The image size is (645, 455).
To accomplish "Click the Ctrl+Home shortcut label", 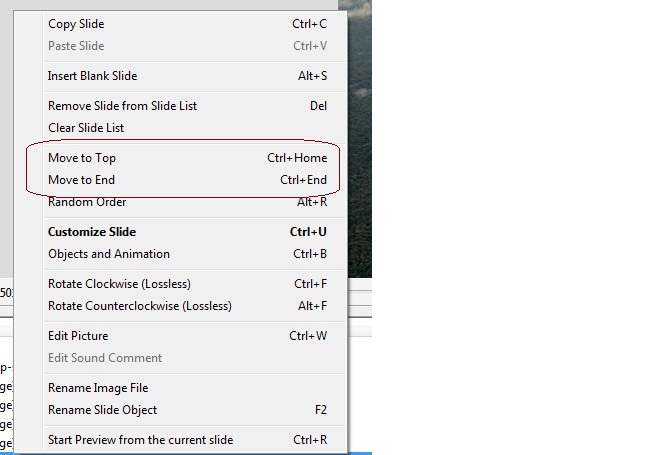I will 297,158.
